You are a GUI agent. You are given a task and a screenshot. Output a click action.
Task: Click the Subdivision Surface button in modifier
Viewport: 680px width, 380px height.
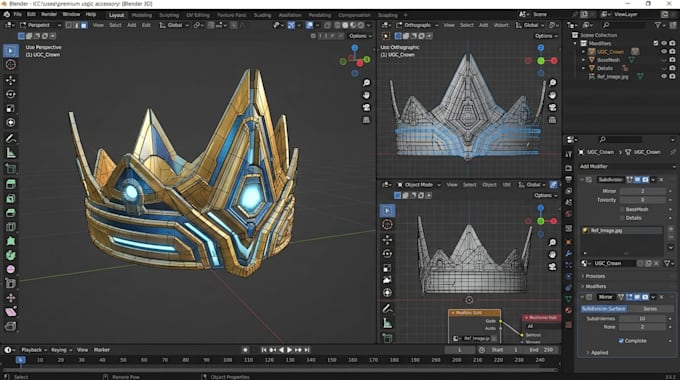(603, 309)
